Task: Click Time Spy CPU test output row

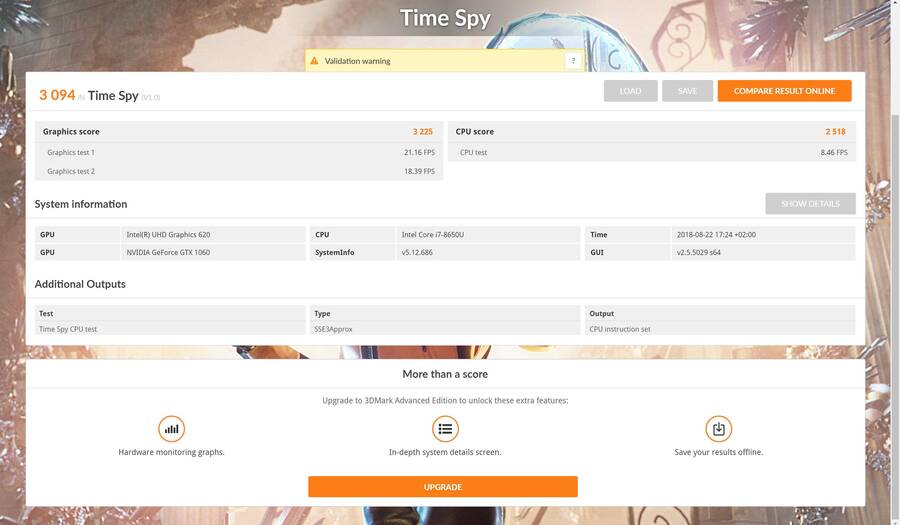Action: pos(170,329)
